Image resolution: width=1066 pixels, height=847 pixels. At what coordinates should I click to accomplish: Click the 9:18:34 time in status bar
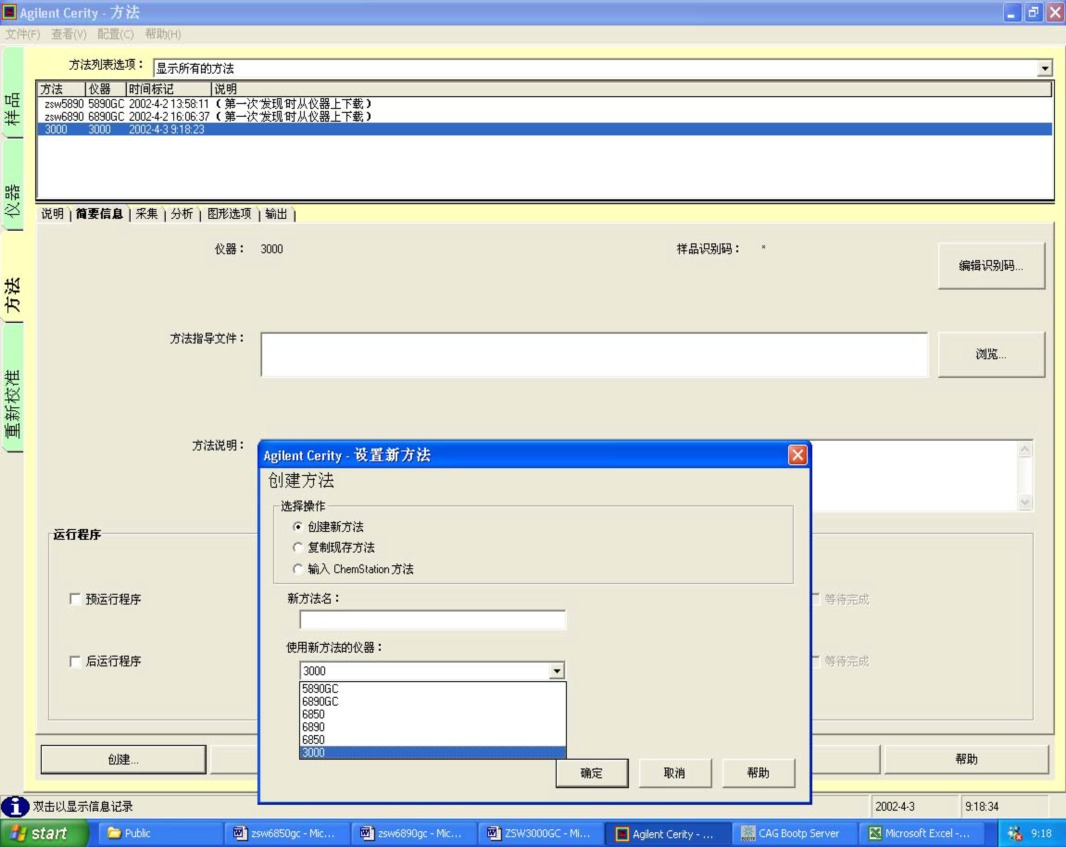[x=982, y=807]
